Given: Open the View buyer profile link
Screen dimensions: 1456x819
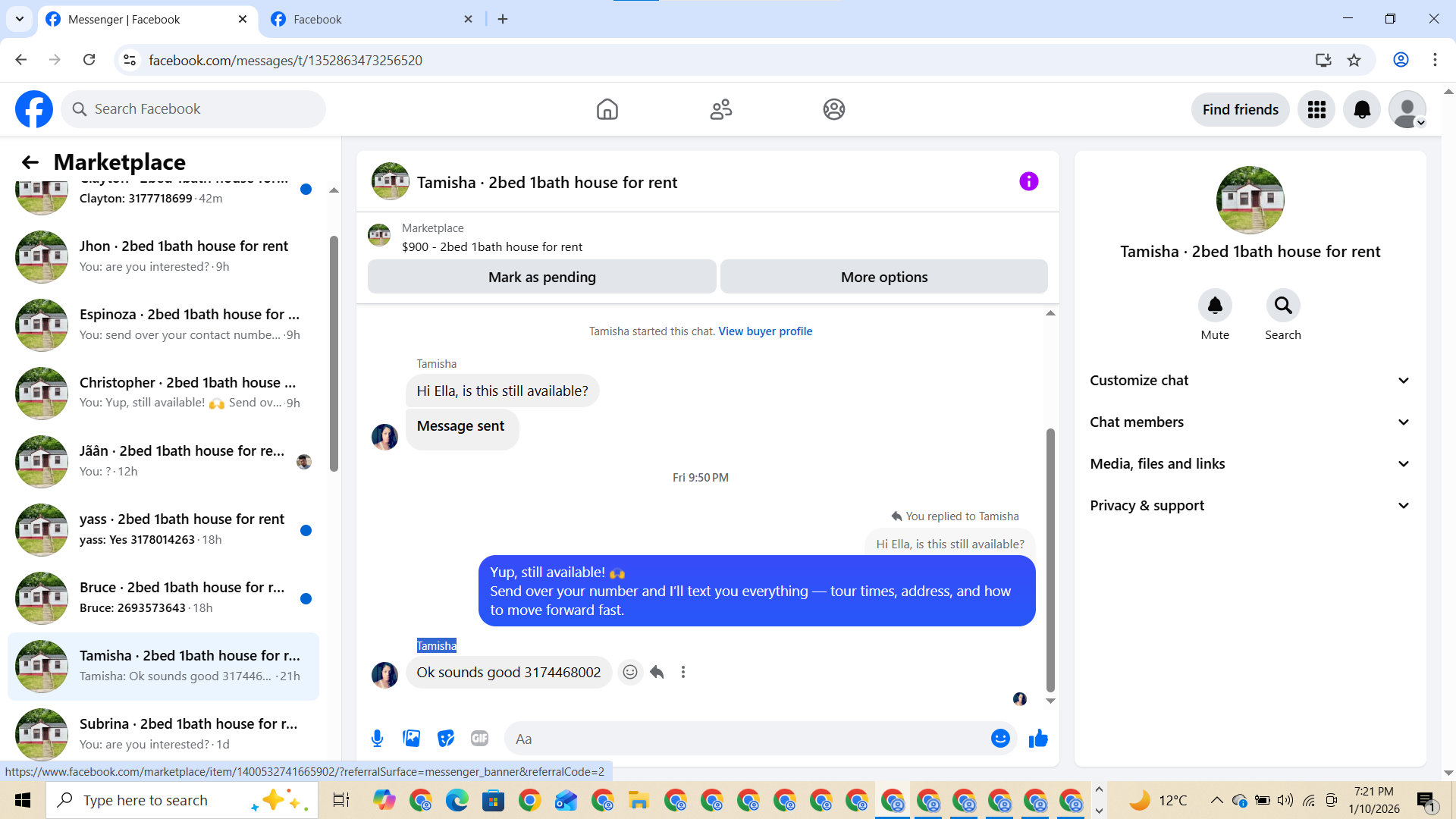Looking at the screenshot, I should point(764,331).
